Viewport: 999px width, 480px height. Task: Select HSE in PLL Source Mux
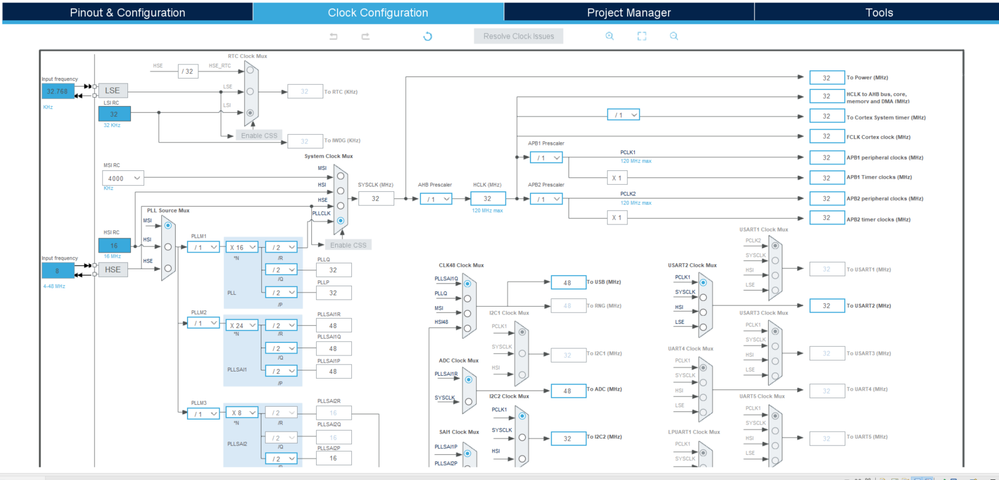(168, 268)
